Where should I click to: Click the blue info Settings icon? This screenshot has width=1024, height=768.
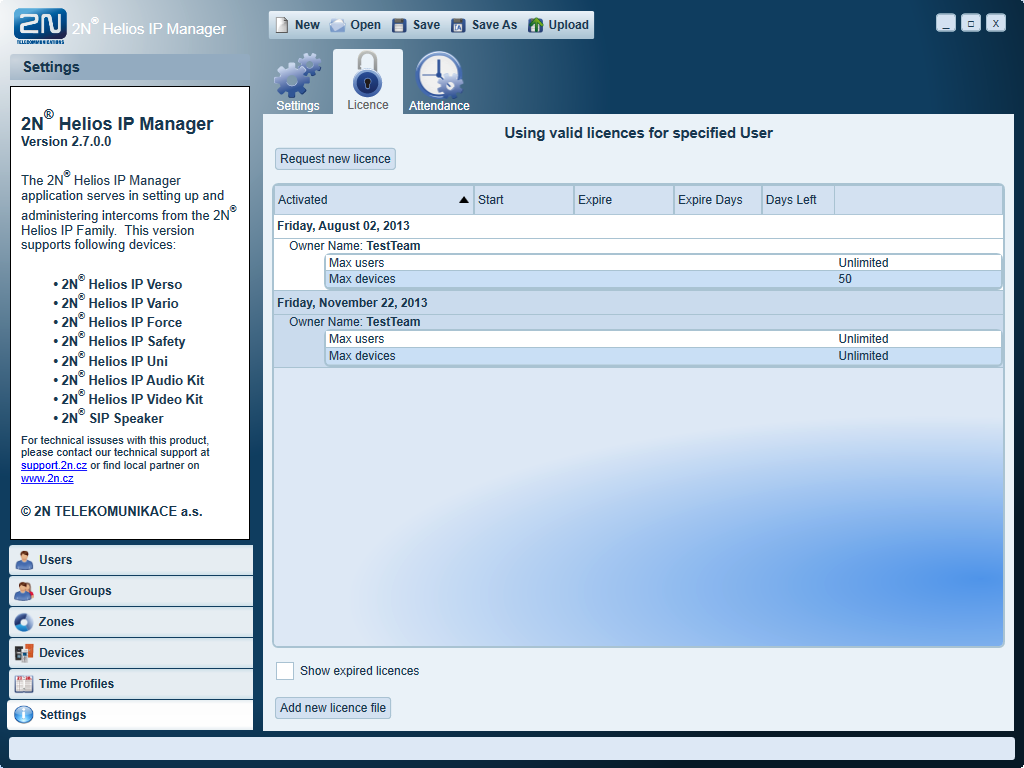(x=24, y=714)
